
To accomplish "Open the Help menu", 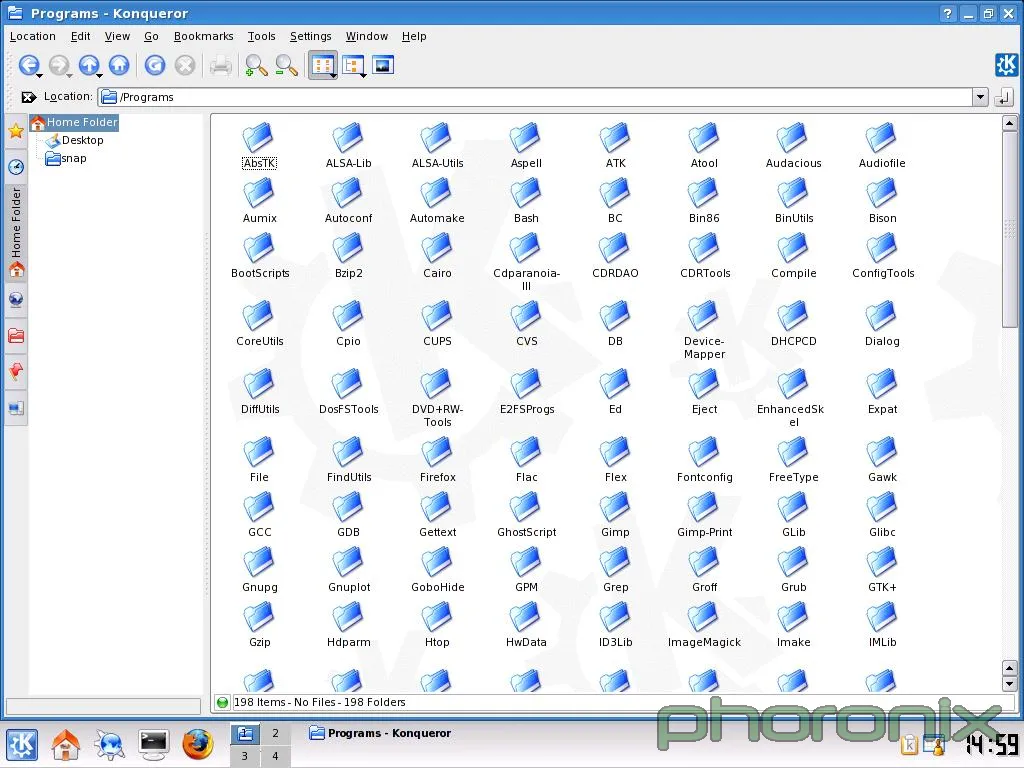I will tap(413, 36).
